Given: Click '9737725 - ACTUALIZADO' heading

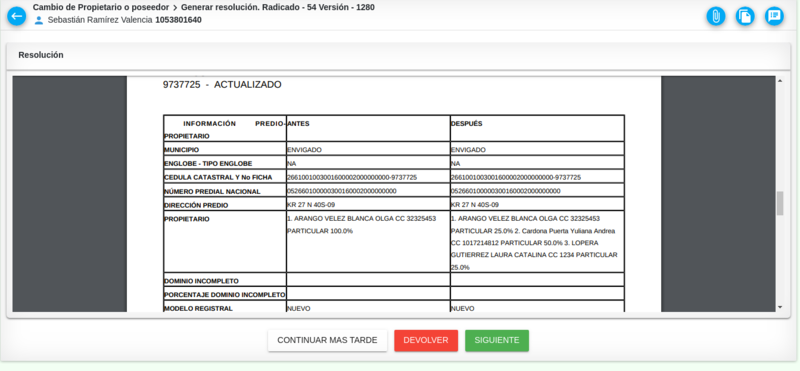Looking at the screenshot, I should pyautogui.click(x=222, y=85).
